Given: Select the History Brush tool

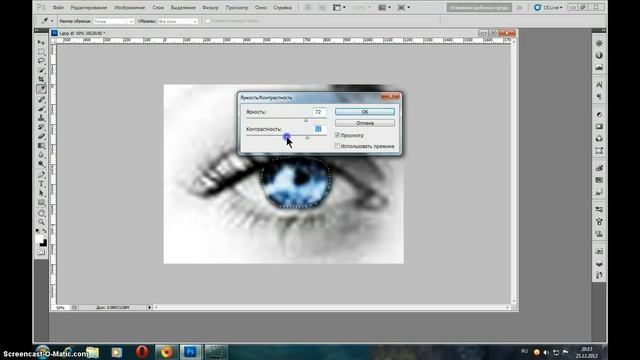Looking at the screenshot, I should [x=41, y=127].
